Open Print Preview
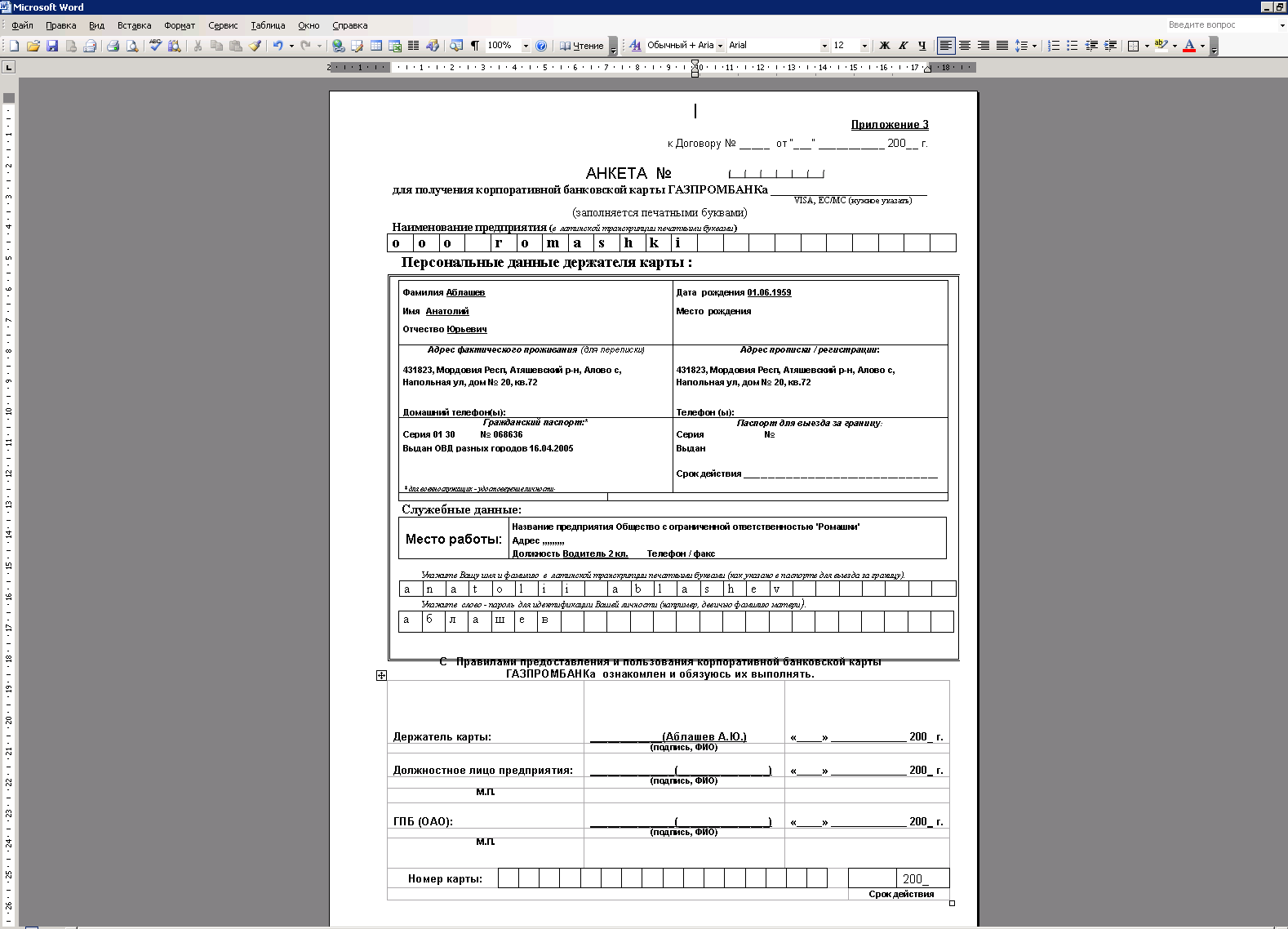Viewport: 1288px width, 929px height. 131,46
